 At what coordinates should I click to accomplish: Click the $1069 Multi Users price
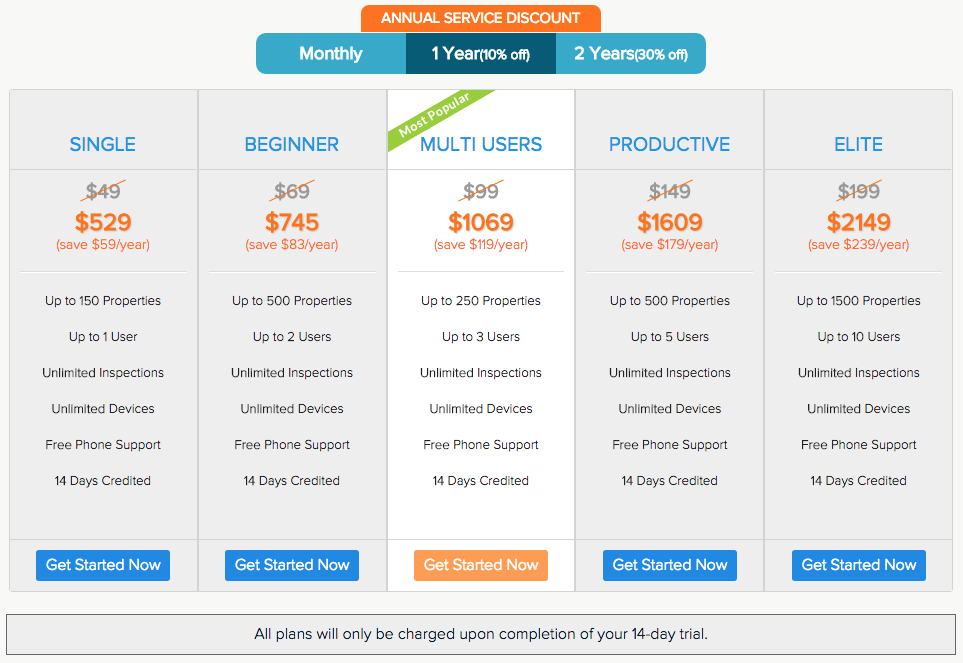pyautogui.click(x=481, y=222)
